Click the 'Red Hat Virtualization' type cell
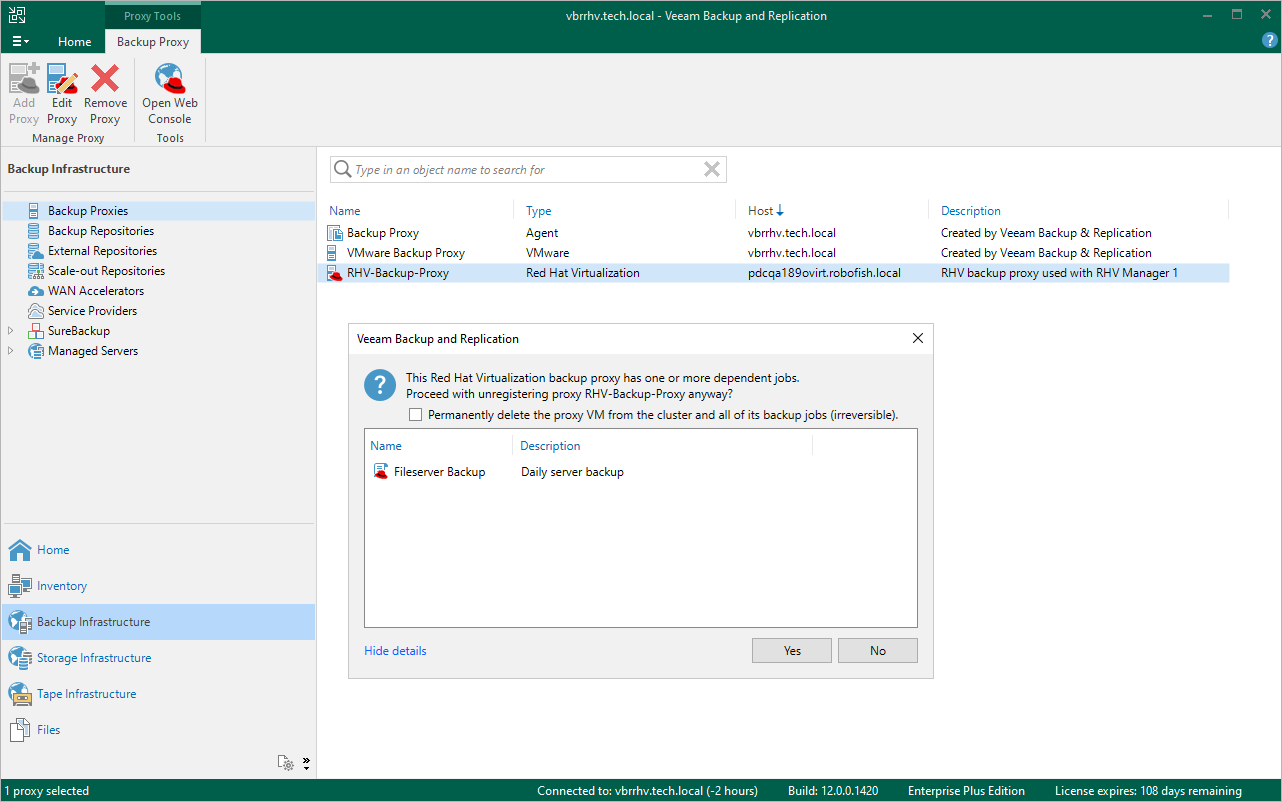1282x802 pixels. click(583, 273)
